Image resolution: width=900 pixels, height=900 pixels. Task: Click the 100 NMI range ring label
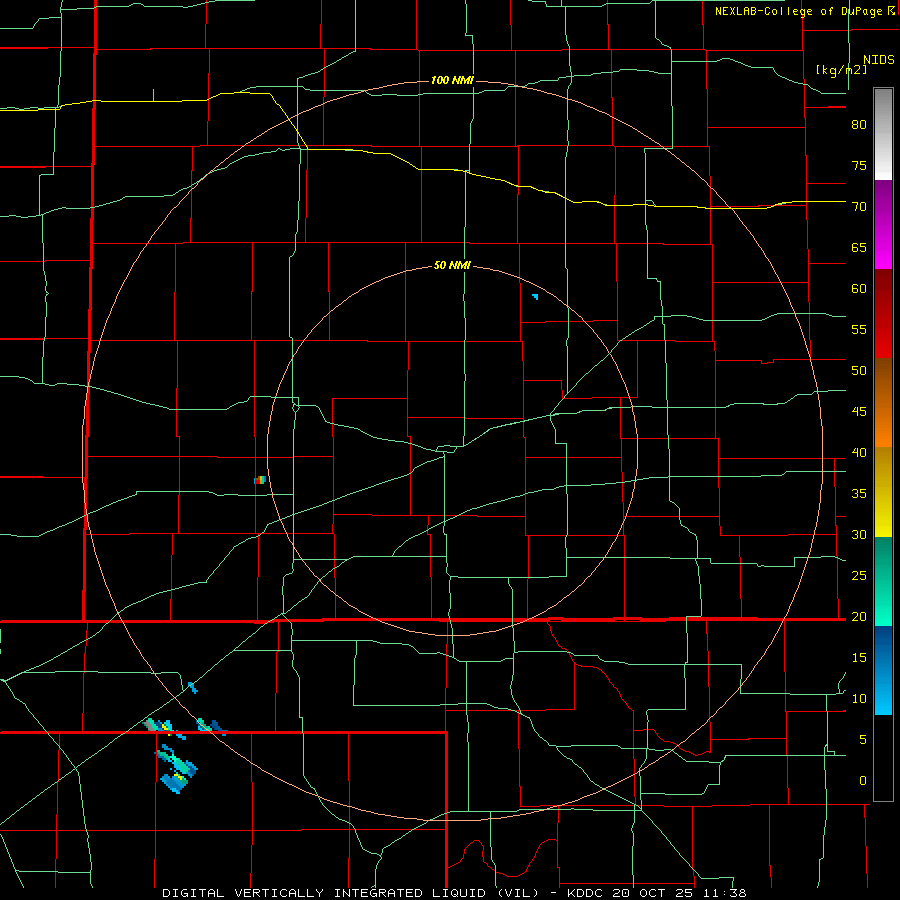click(x=452, y=80)
